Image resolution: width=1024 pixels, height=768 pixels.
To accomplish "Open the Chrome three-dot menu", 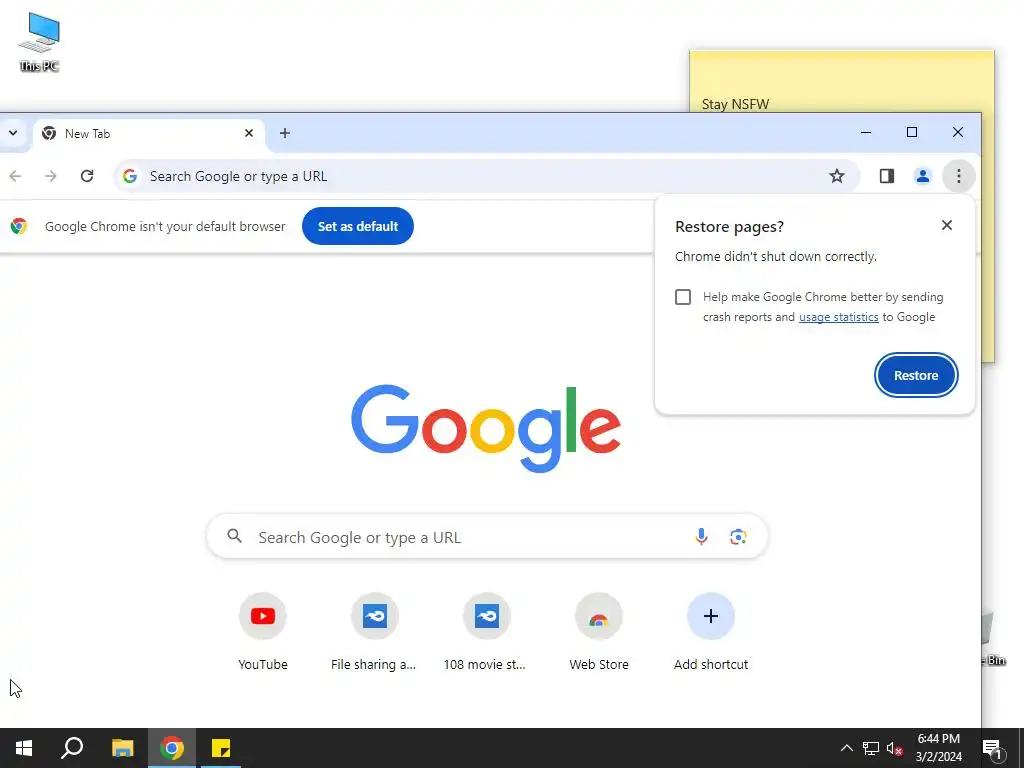I will pos(958,176).
